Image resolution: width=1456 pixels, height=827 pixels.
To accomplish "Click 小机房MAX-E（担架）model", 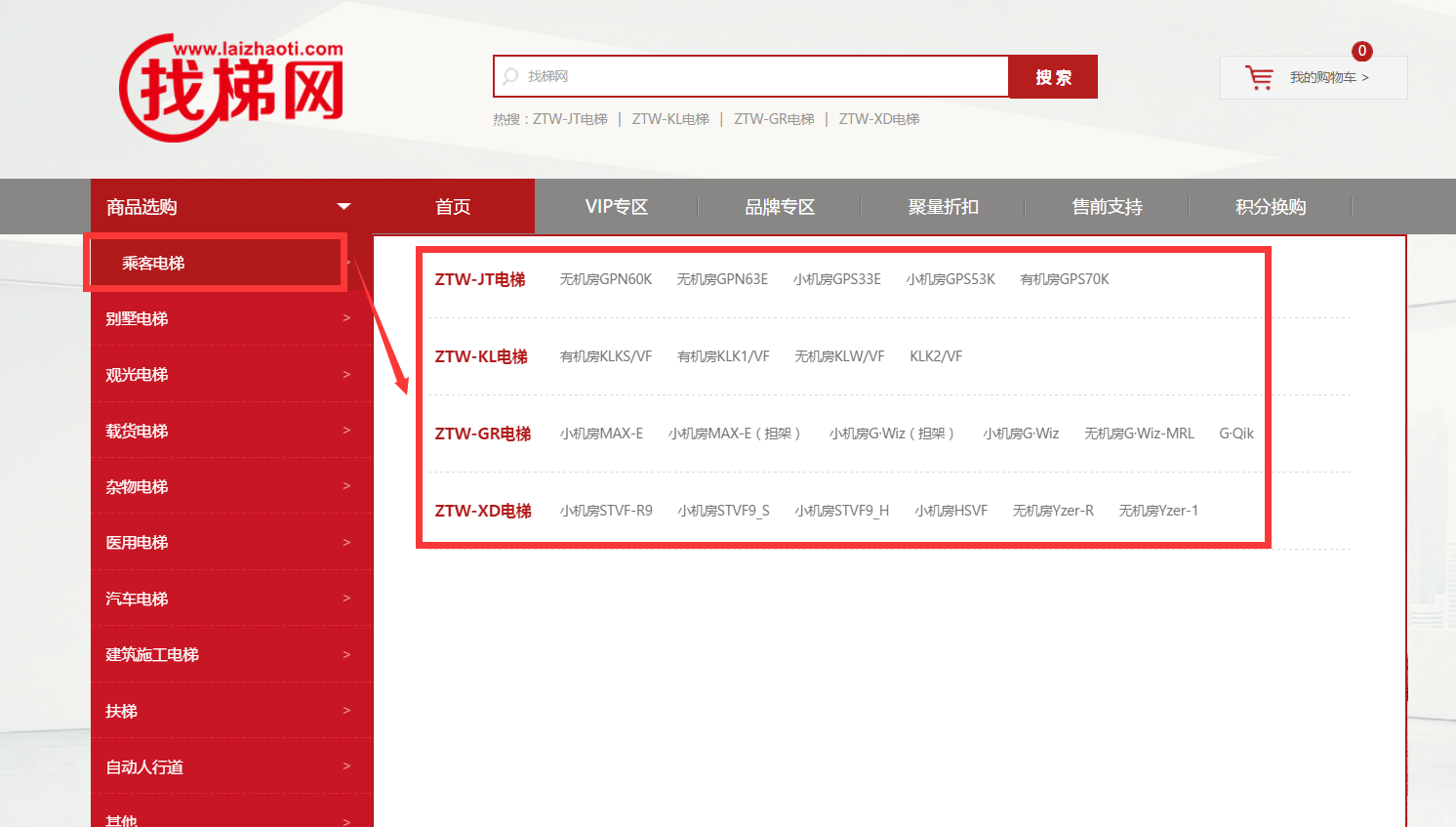I will coord(735,434).
